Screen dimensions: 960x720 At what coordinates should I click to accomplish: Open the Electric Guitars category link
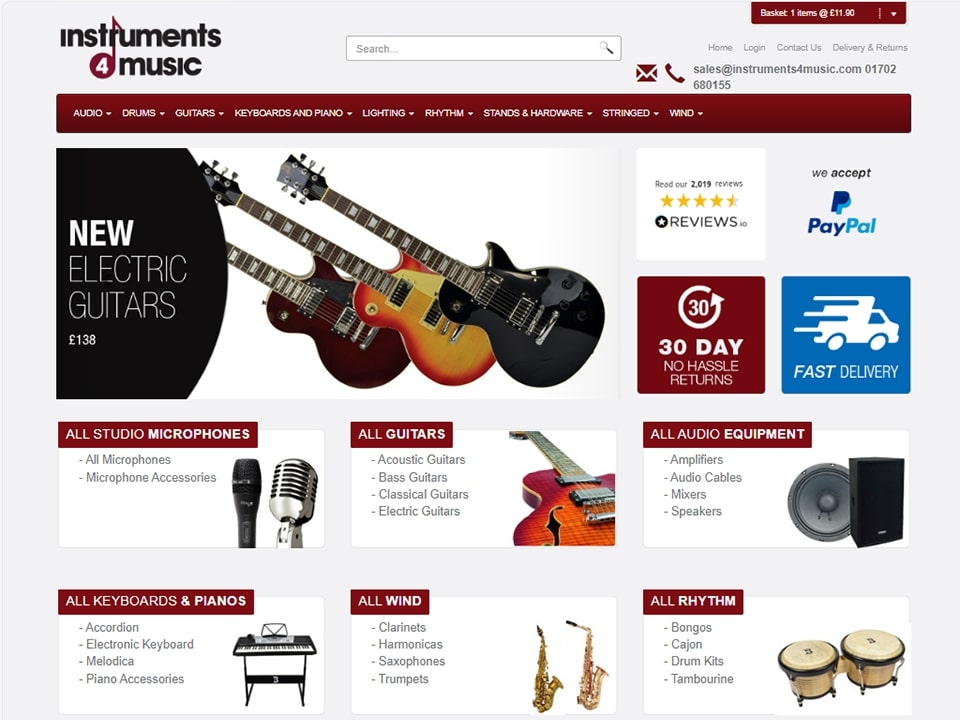[419, 511]
